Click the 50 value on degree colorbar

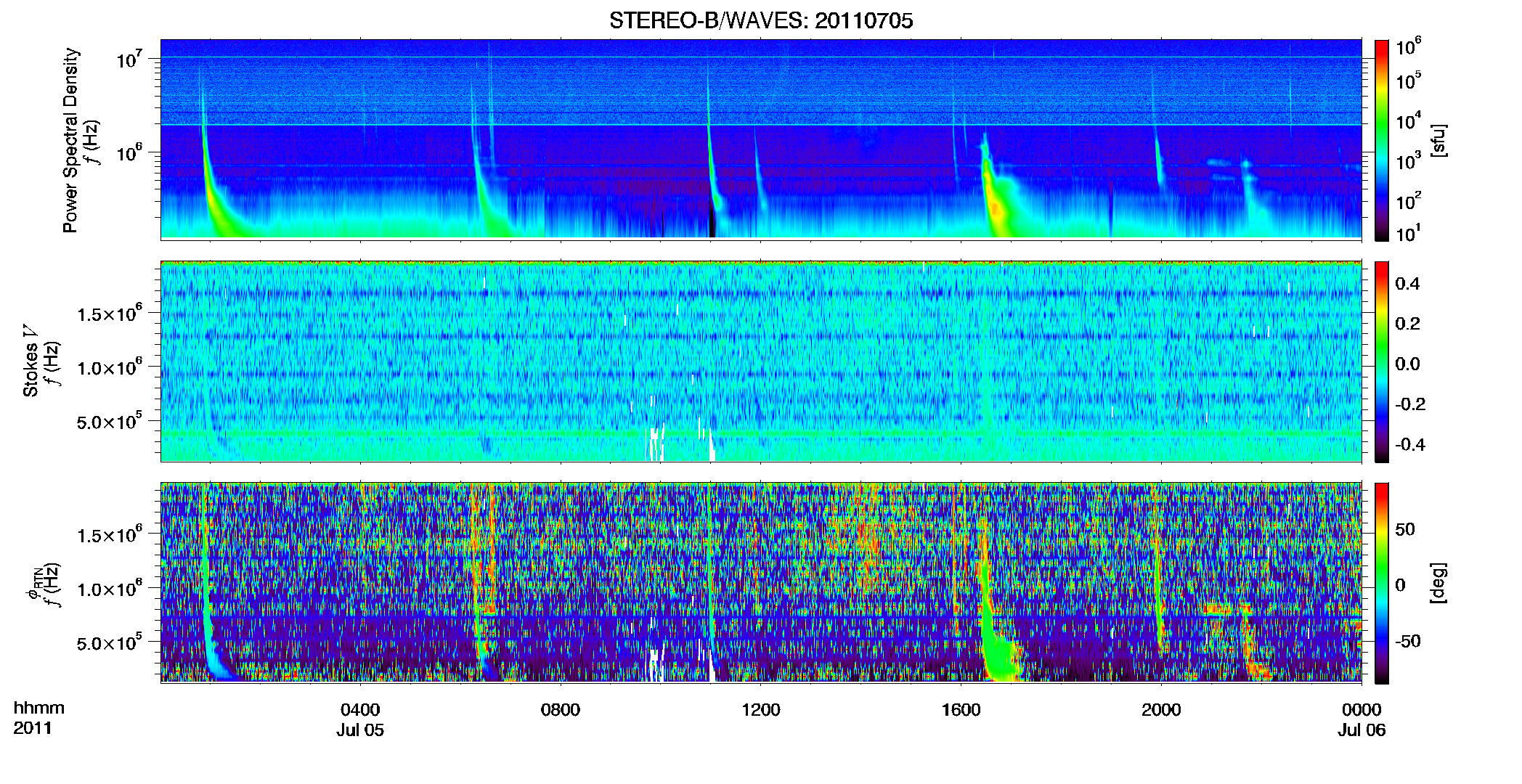1405,529
